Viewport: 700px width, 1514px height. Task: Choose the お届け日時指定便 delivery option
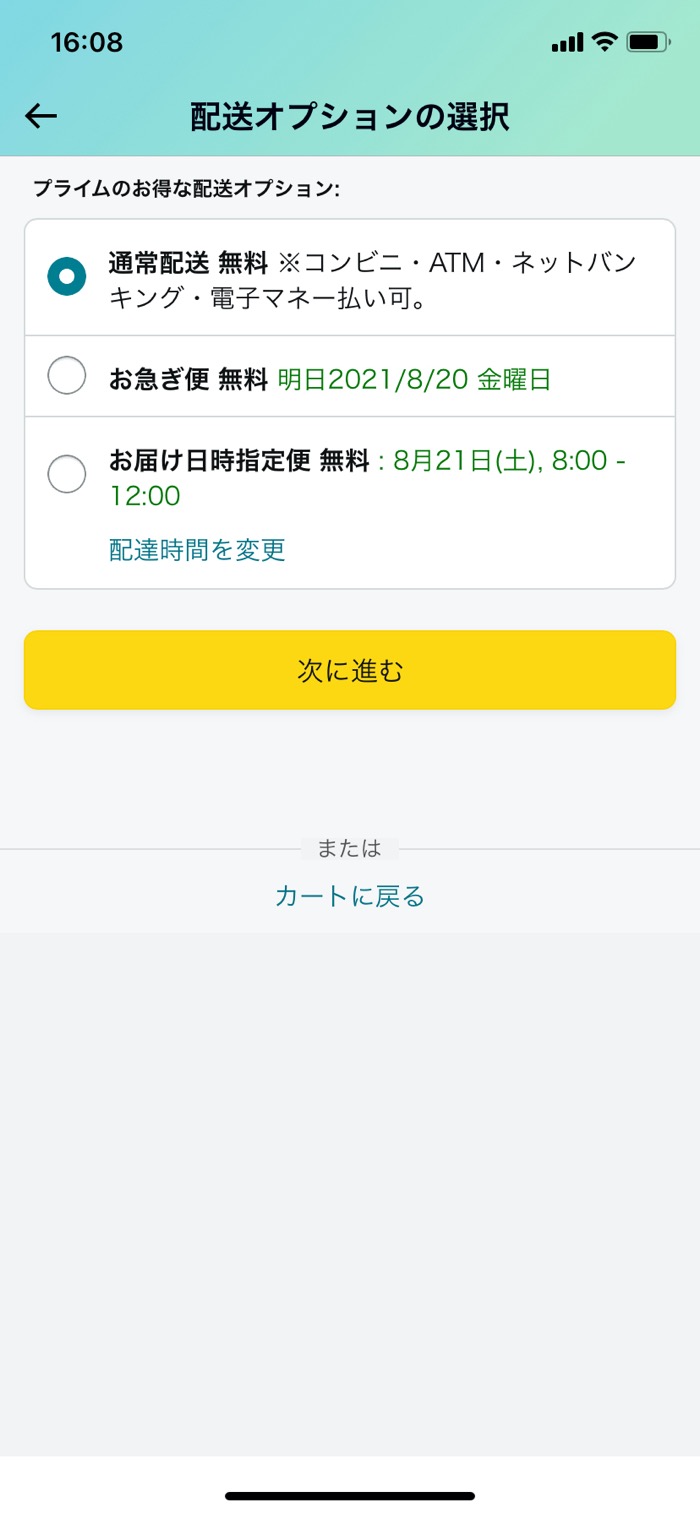(x=66, y=474)
